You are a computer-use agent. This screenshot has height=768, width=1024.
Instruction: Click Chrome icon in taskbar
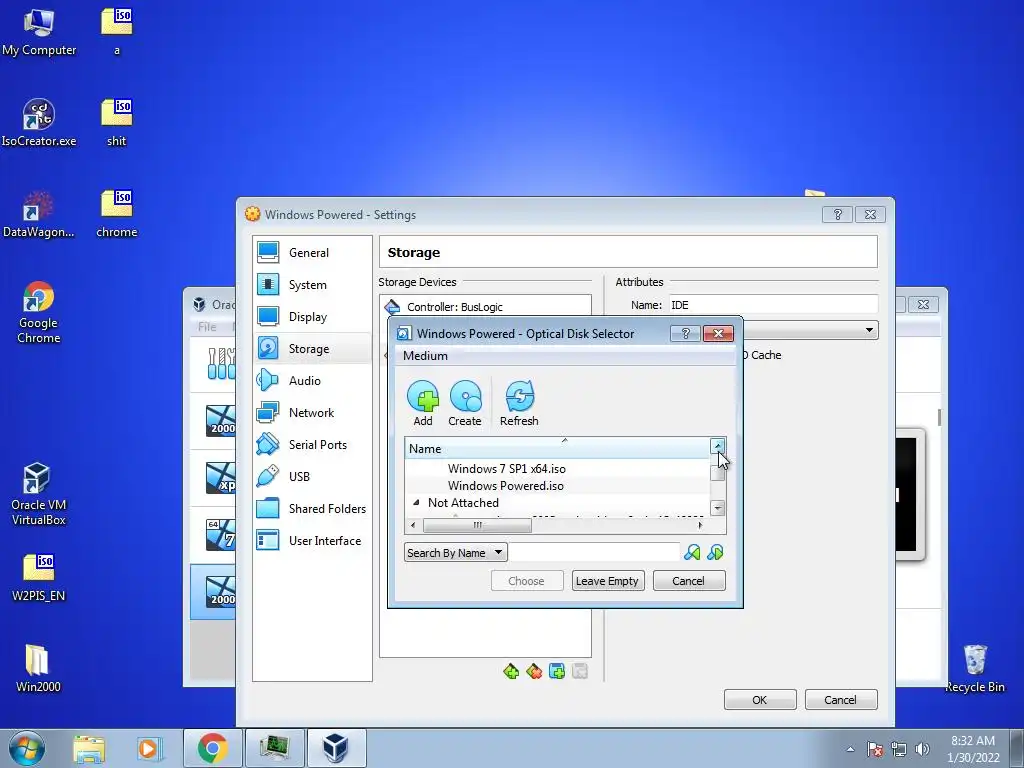212,748
